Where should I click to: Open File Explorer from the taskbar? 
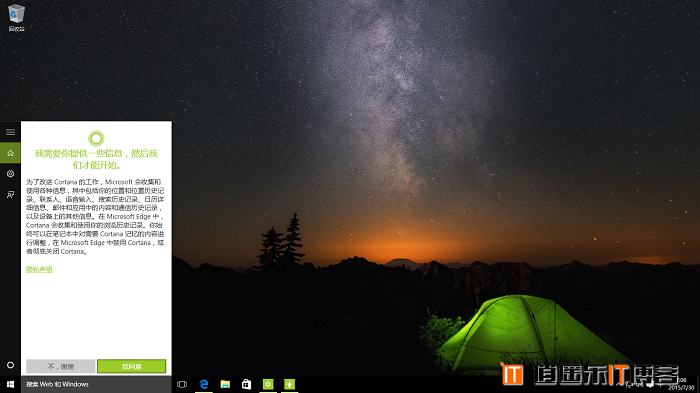click(x=225, y=384)
